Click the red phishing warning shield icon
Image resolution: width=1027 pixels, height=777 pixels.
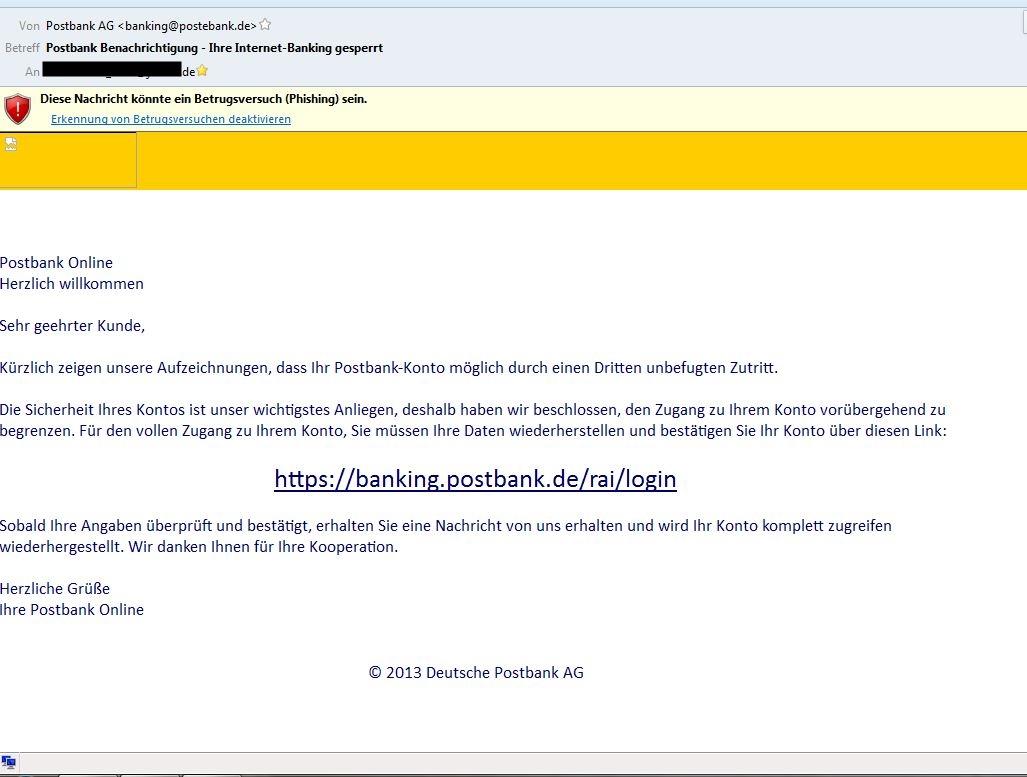coord(17,108)
